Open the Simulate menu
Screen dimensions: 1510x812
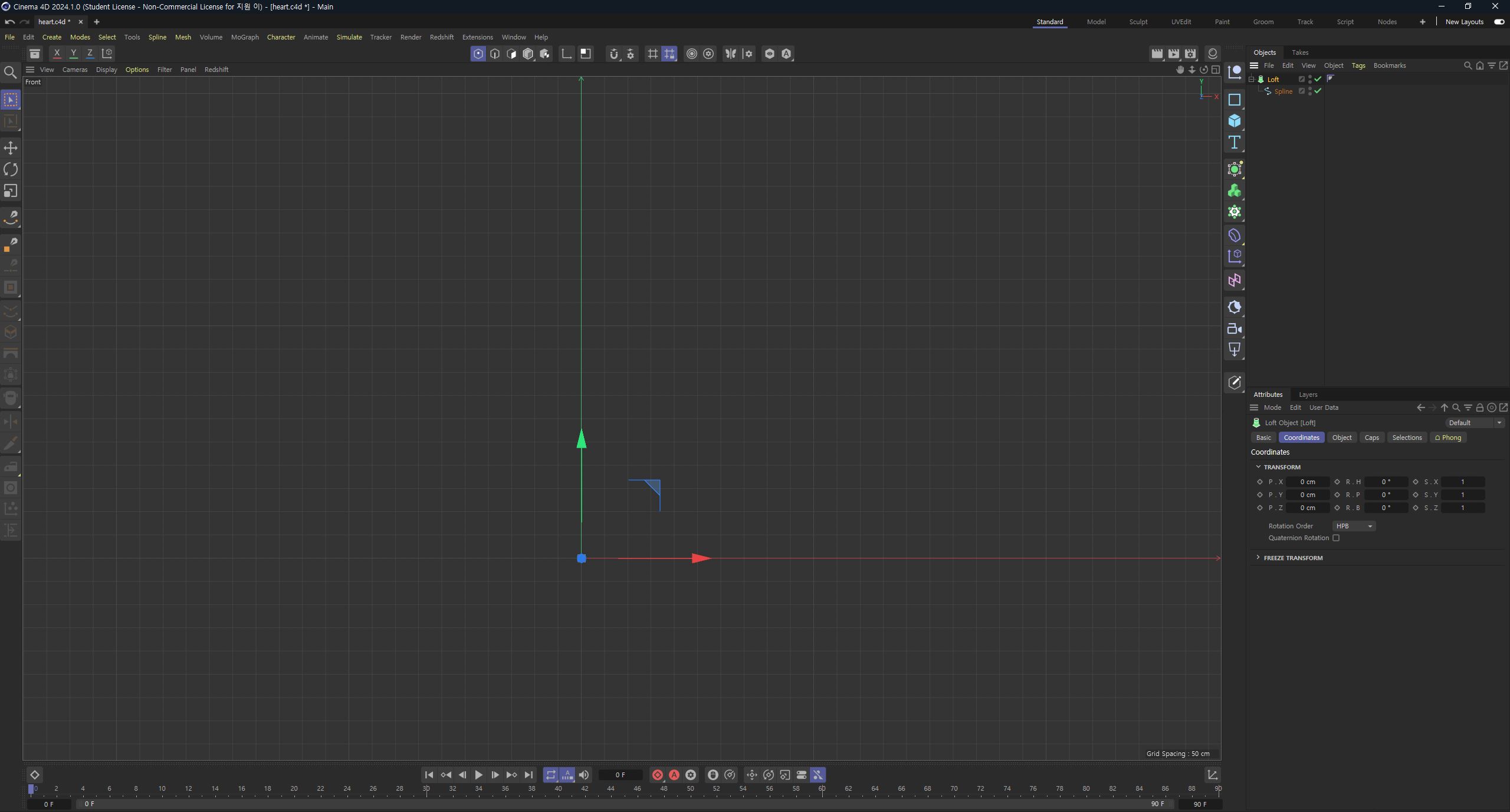point(349,37)
